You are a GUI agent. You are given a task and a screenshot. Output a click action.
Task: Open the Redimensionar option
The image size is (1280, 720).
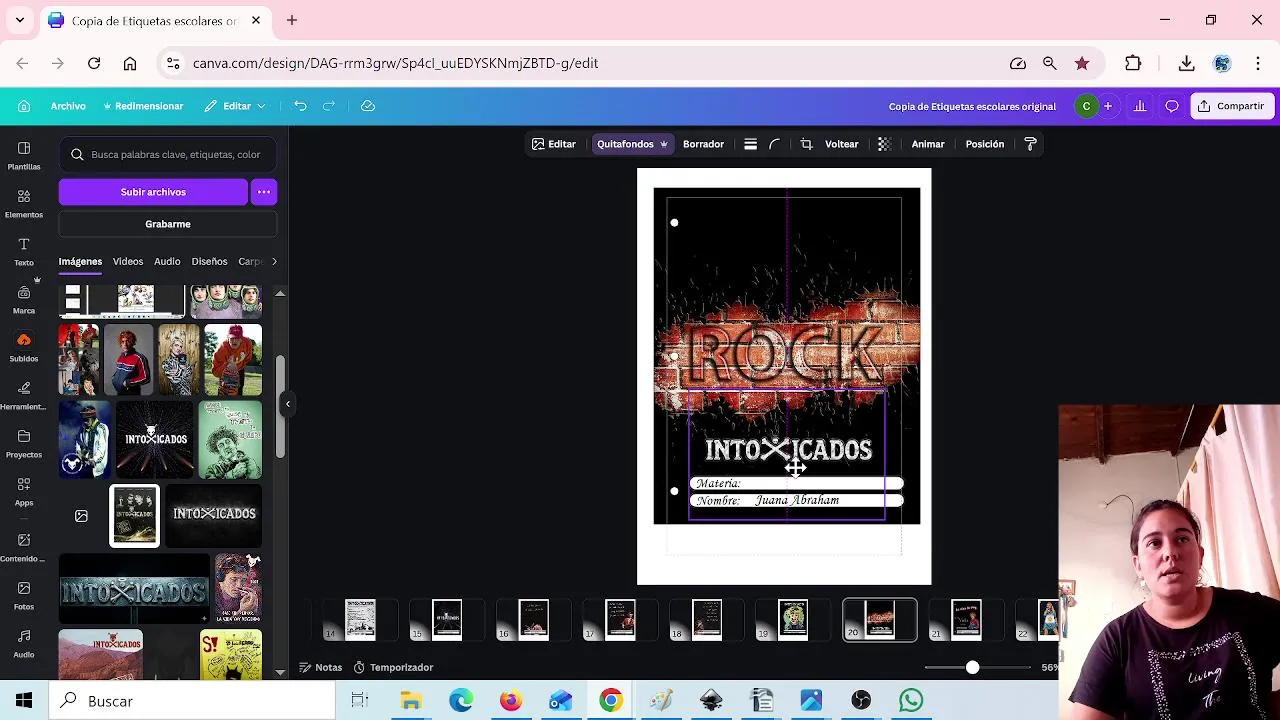point(143,106)
